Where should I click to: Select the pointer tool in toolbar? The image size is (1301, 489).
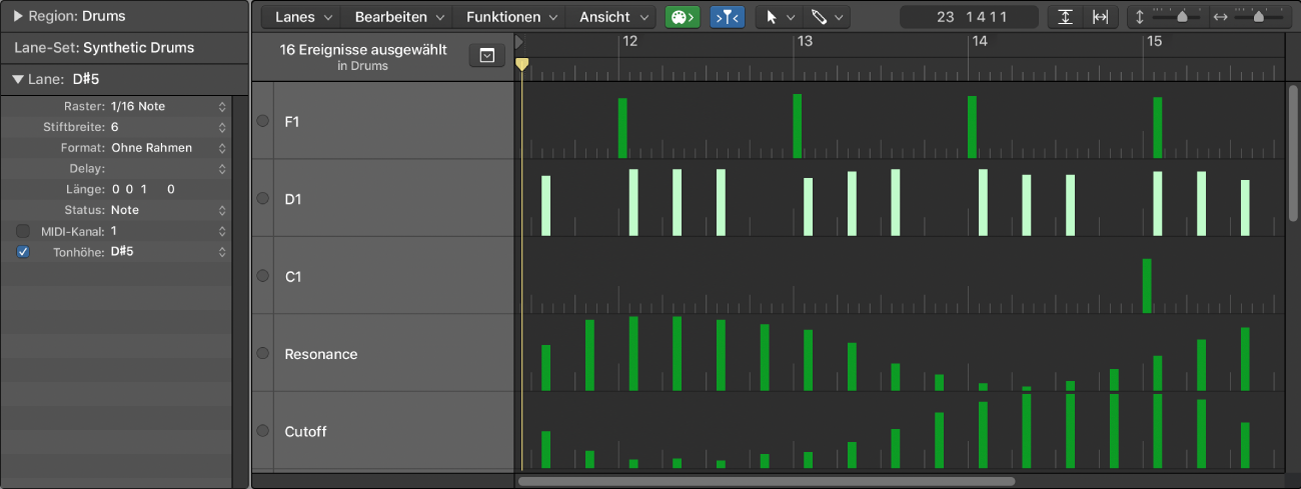click(776, 17)
